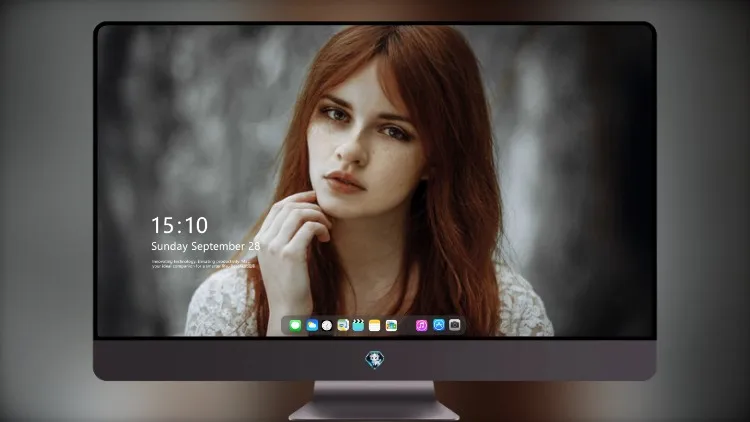Click the empty dock gap before Music
This screenshot has width=750, height=422.
tap(407, 325)
